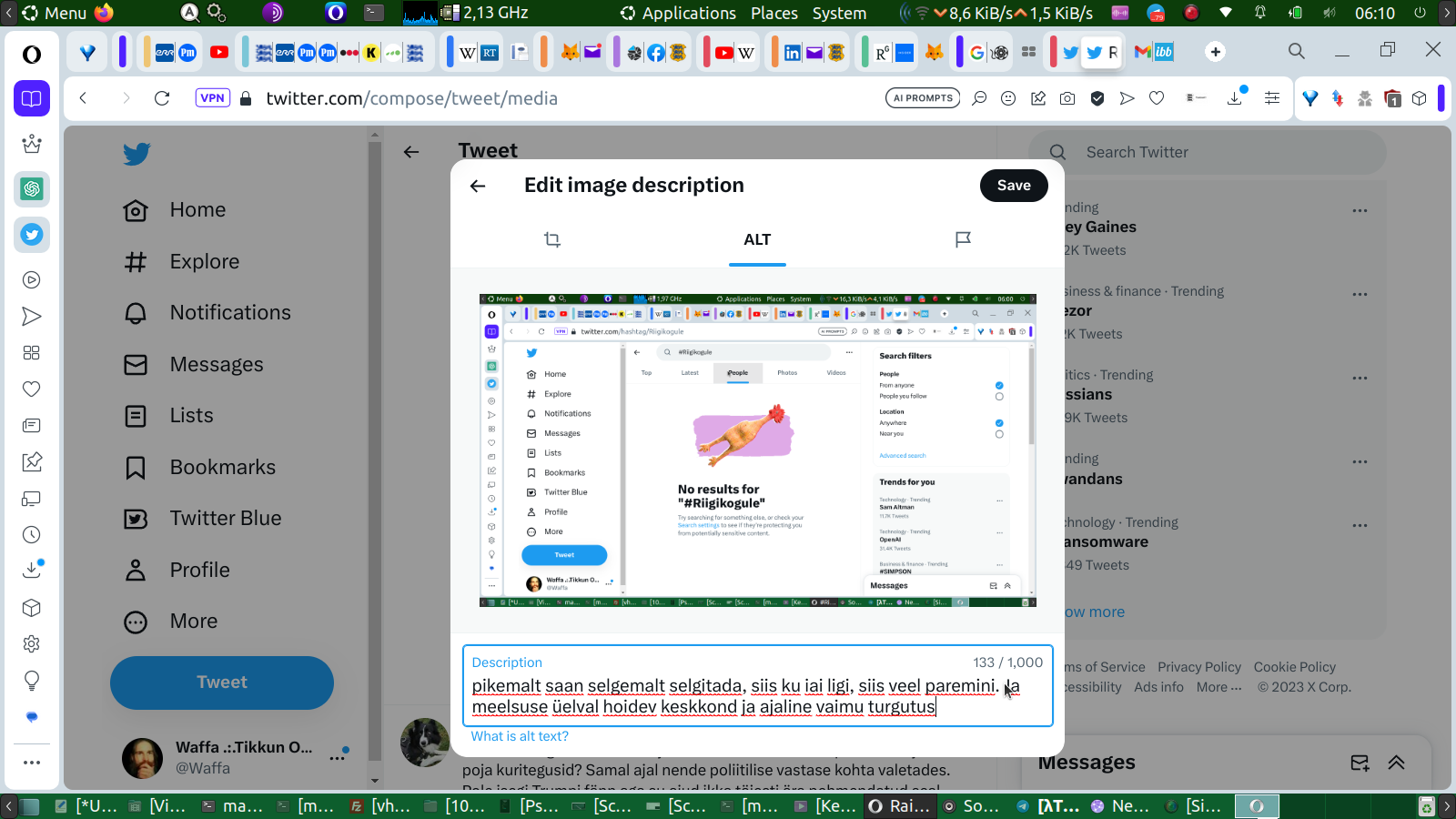Open the Opera taskbar window entry
The width and height of the screenshot is (1456, 819).
click(x=1257, y=806)
